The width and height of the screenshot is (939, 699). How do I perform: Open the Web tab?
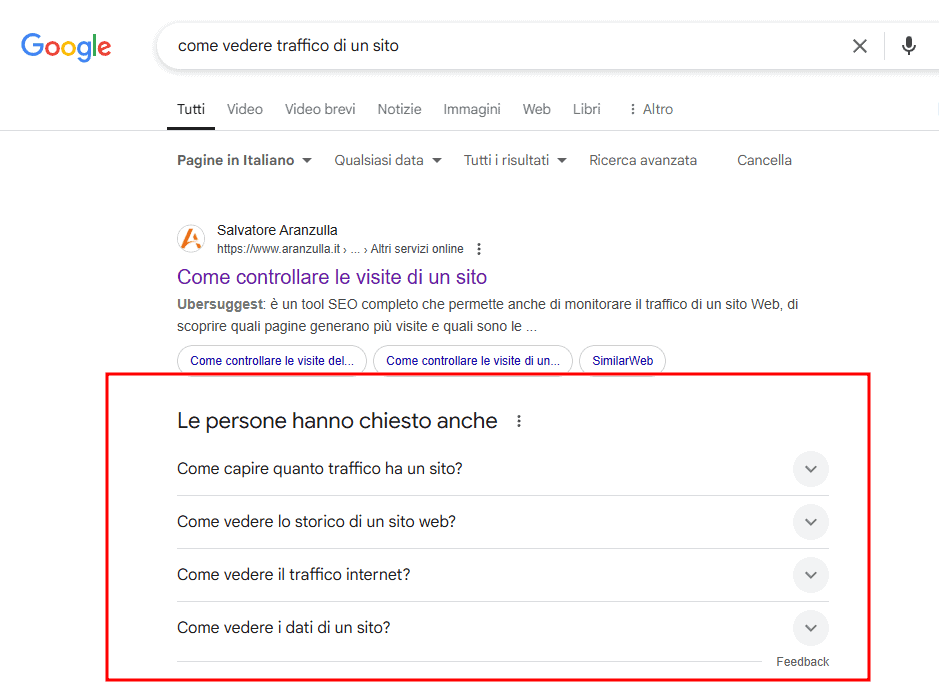coord(537,109)
